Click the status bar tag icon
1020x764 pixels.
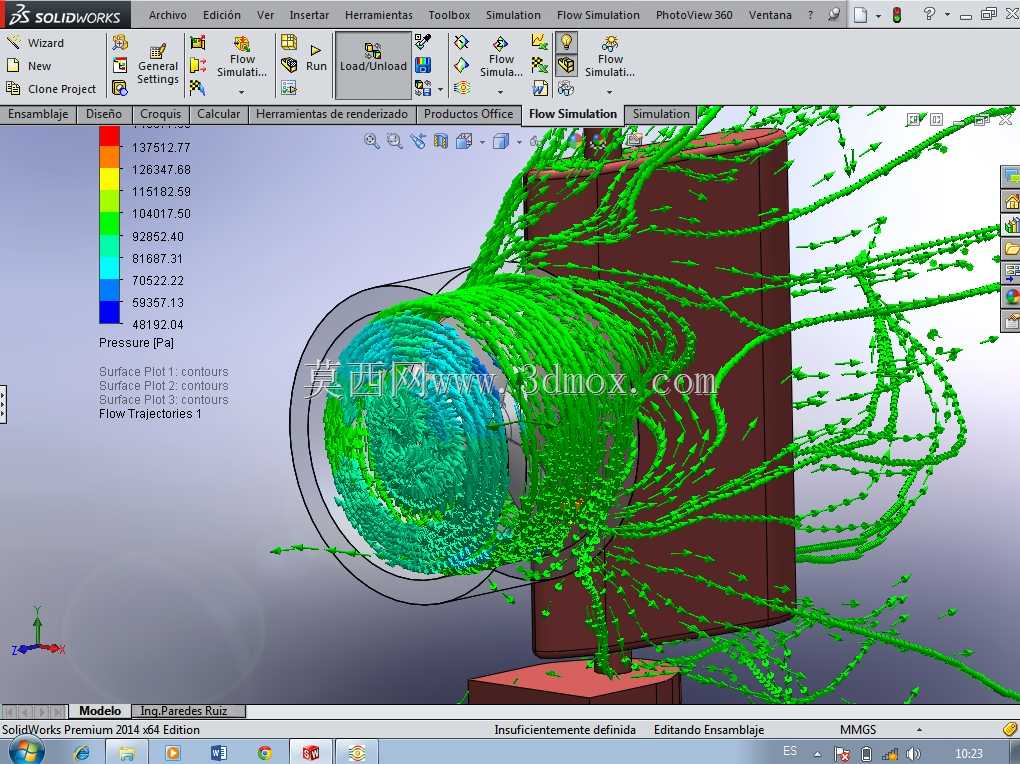click(x=1009, y=729)
